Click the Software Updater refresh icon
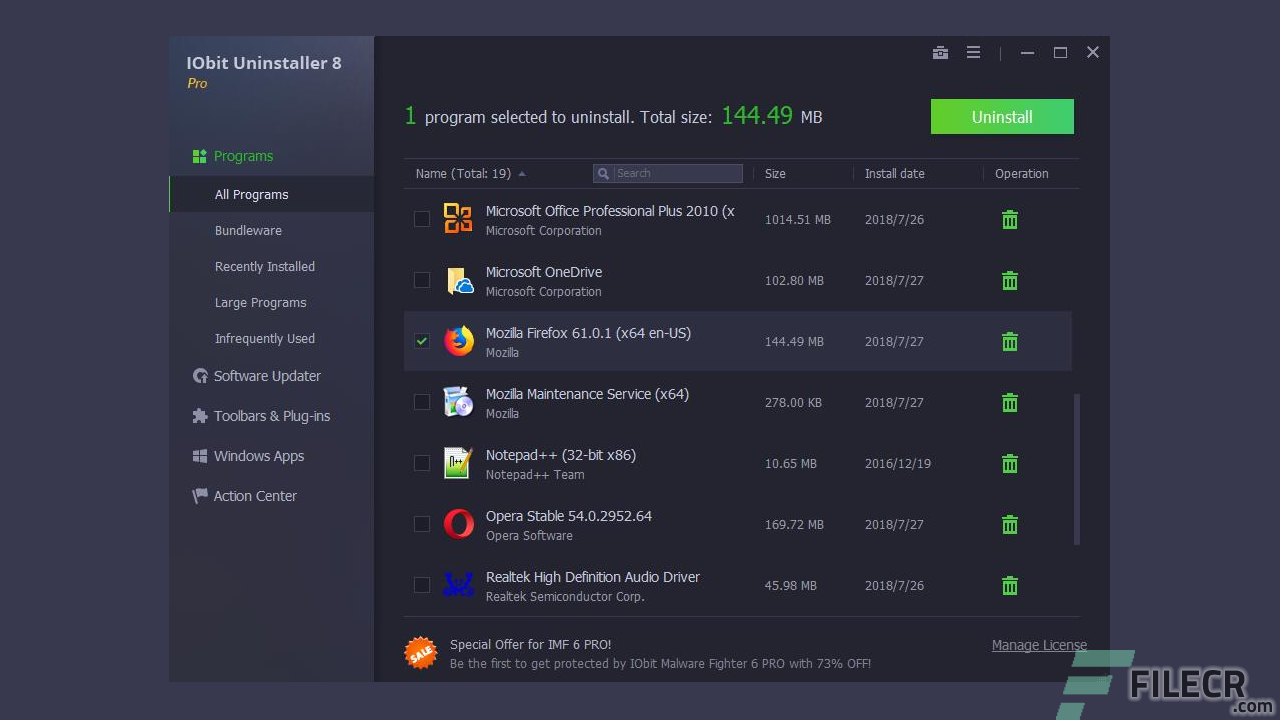The height and width of the screenshot is (720, 1280). (x=200, y=376)
